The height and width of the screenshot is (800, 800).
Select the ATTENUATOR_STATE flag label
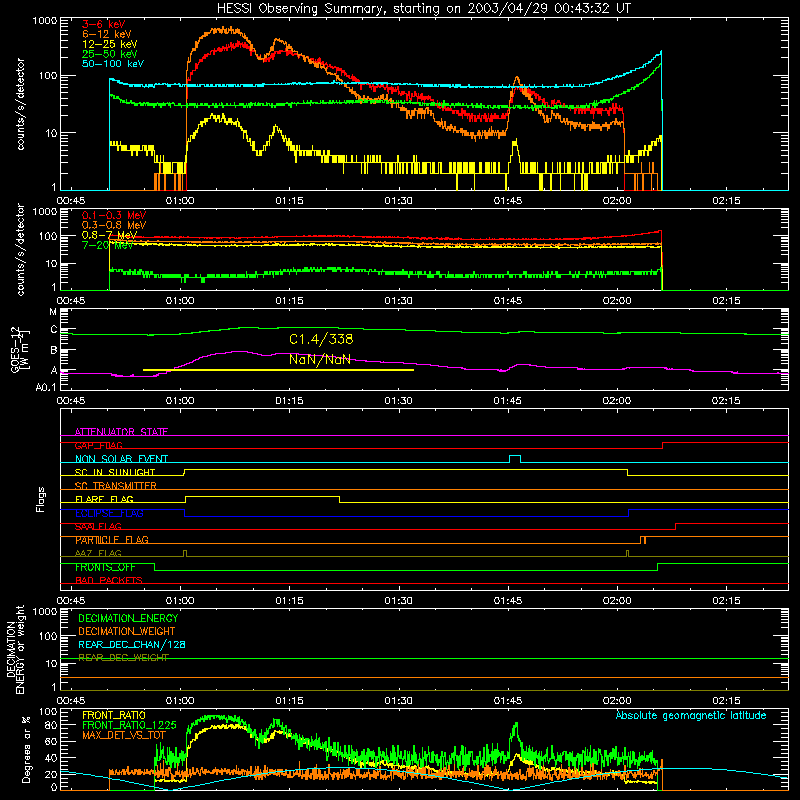click(121, 432)
